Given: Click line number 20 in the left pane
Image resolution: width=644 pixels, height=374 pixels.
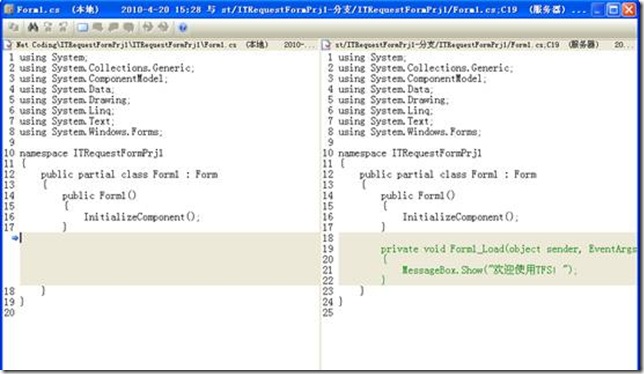Looking at the screenshot, I should point(9,313).
